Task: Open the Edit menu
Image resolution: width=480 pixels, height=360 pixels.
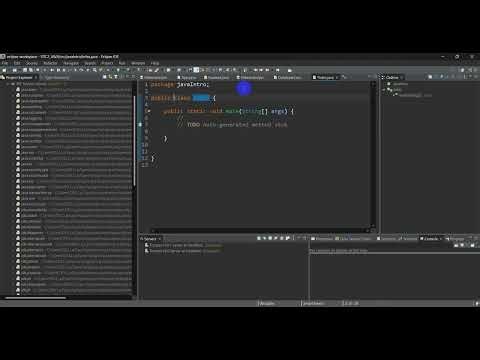Action: pos(17,63)
